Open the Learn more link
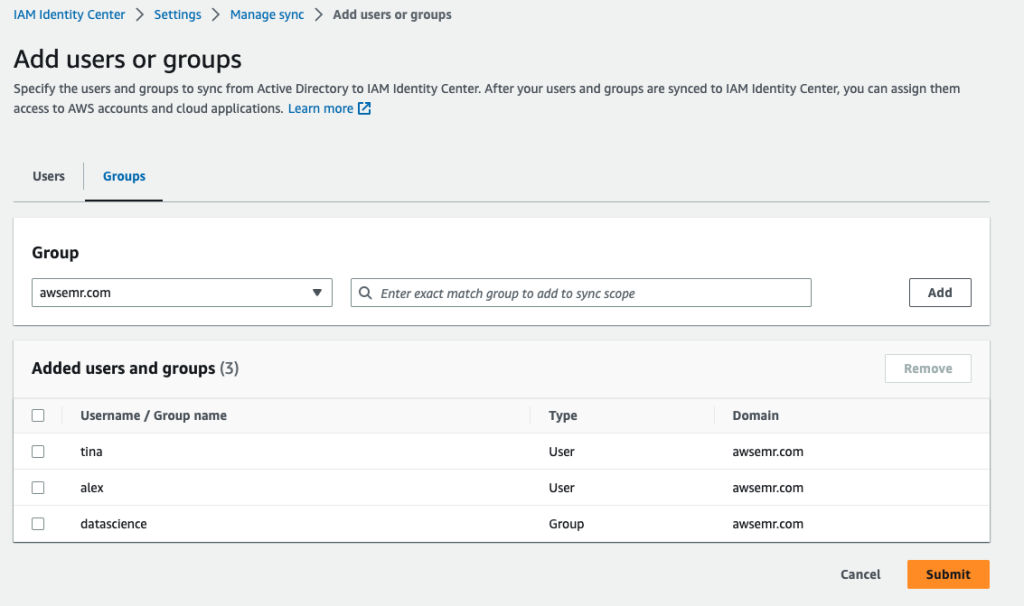The image size is (1024, 606). (320, 109)
